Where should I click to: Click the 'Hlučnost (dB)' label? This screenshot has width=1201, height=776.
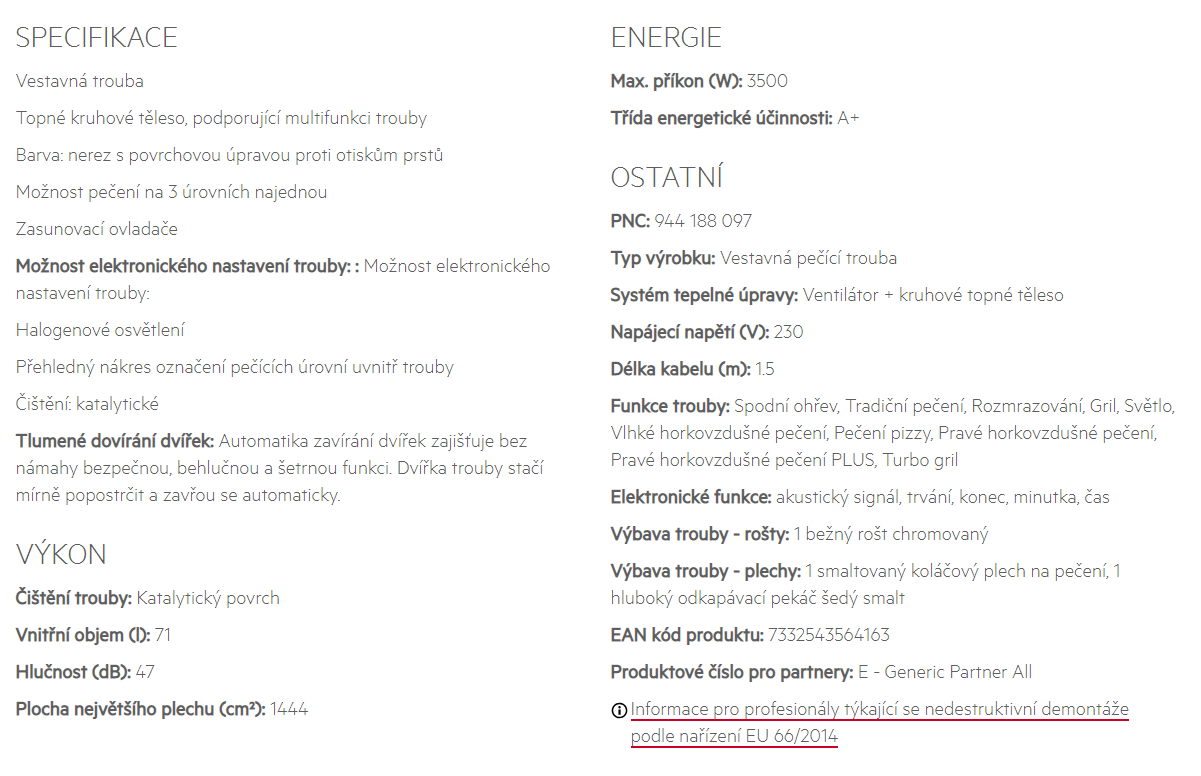point(71,672)
